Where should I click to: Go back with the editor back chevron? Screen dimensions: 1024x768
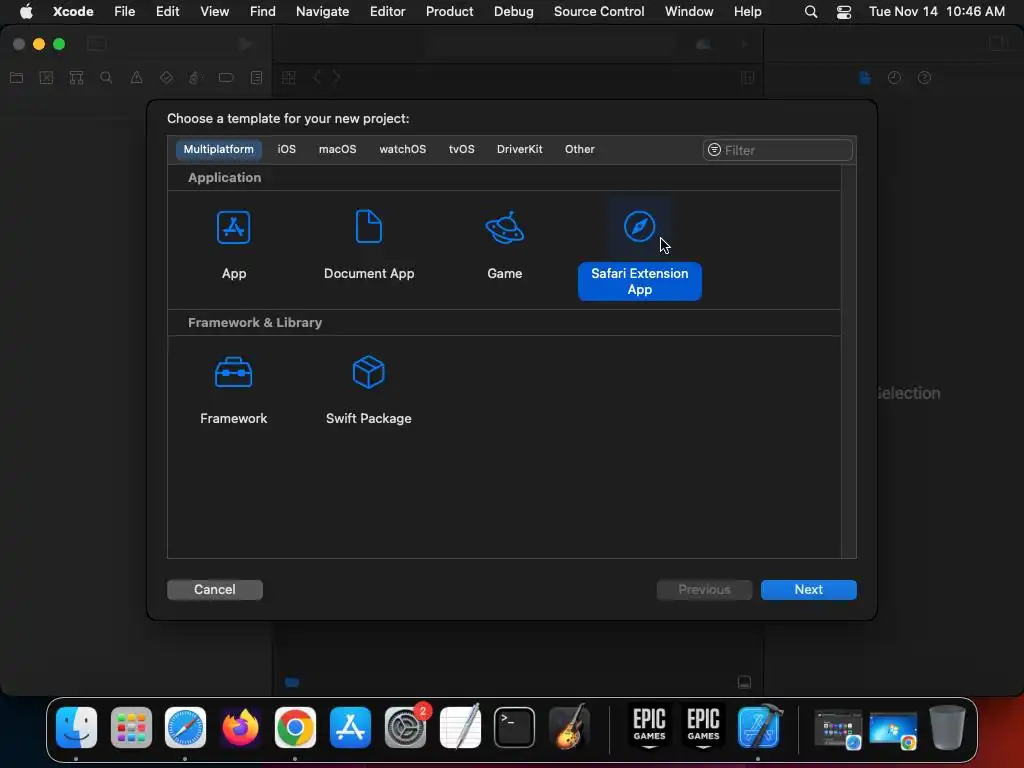tap(317, 78)
